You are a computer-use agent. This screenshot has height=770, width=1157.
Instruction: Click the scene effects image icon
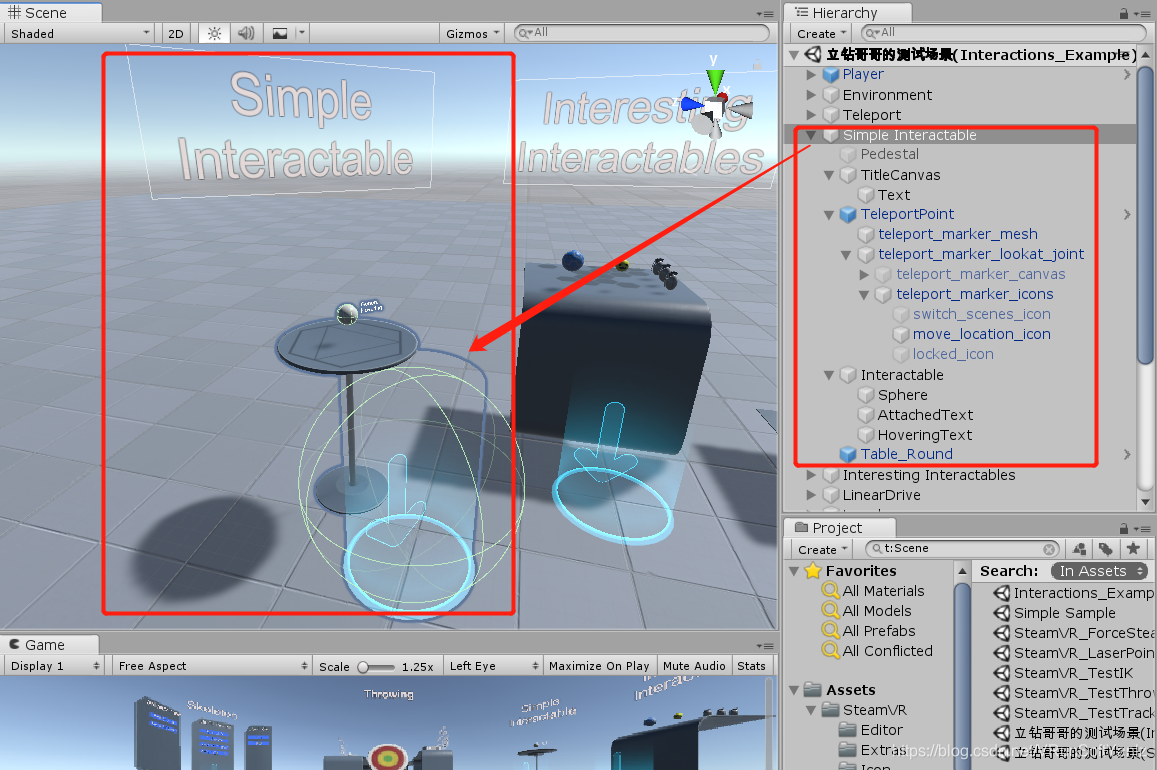pyautogui.click(x=280, y=33)
